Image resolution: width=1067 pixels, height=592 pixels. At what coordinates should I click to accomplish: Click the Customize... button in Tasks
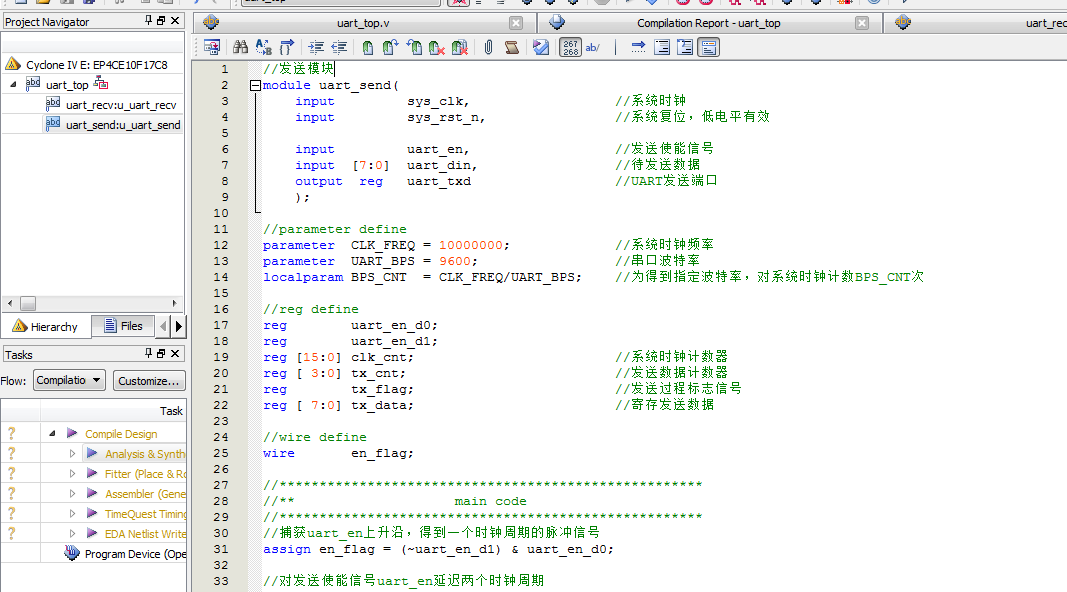coord(148,381)
